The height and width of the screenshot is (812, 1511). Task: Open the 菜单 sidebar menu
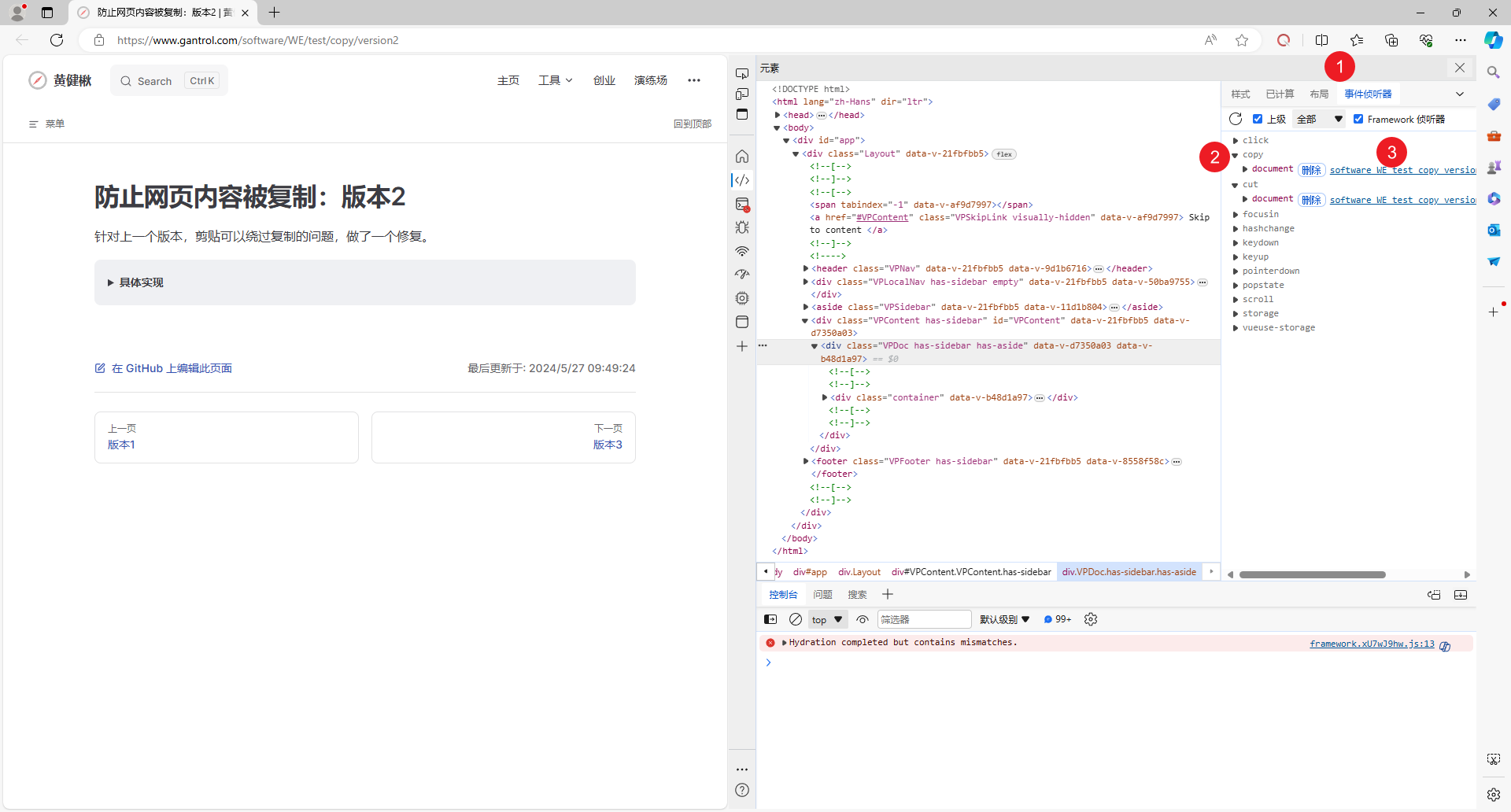tap(46, 124)
